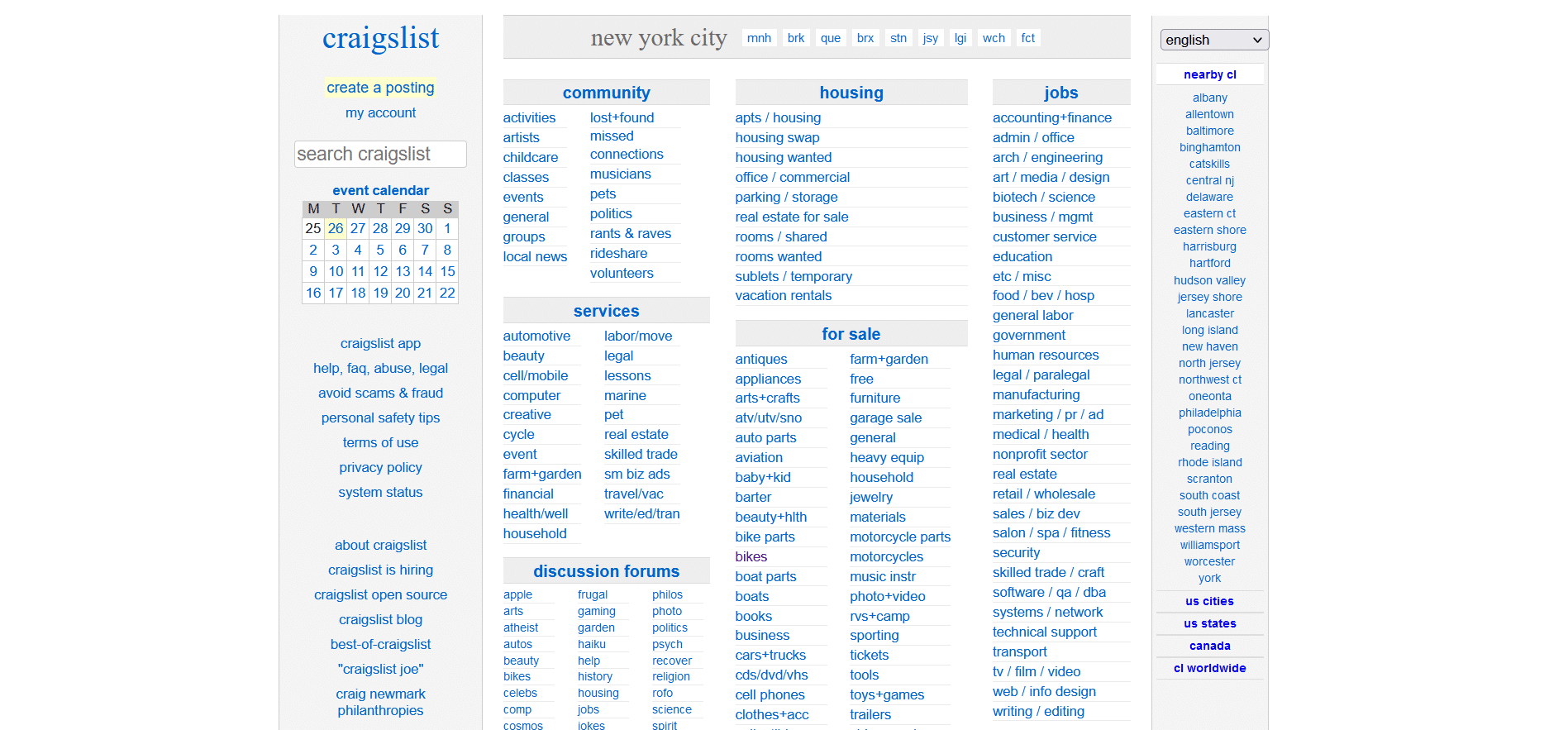This screenshot has height=730, width=1568.
Task: Browse food / bev / hosp jobs
Action: (1043, 295)
